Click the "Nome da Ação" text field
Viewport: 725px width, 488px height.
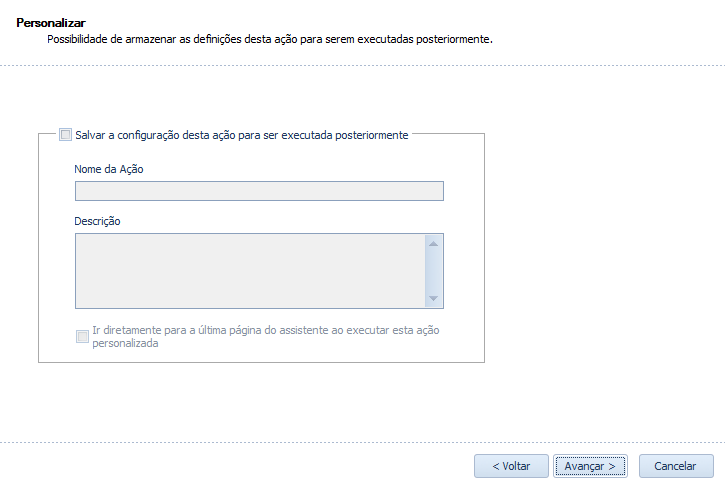coord(259,191)
